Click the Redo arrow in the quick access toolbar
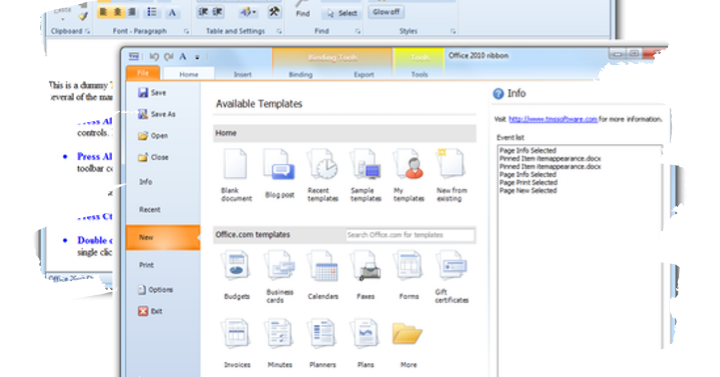 169,56
